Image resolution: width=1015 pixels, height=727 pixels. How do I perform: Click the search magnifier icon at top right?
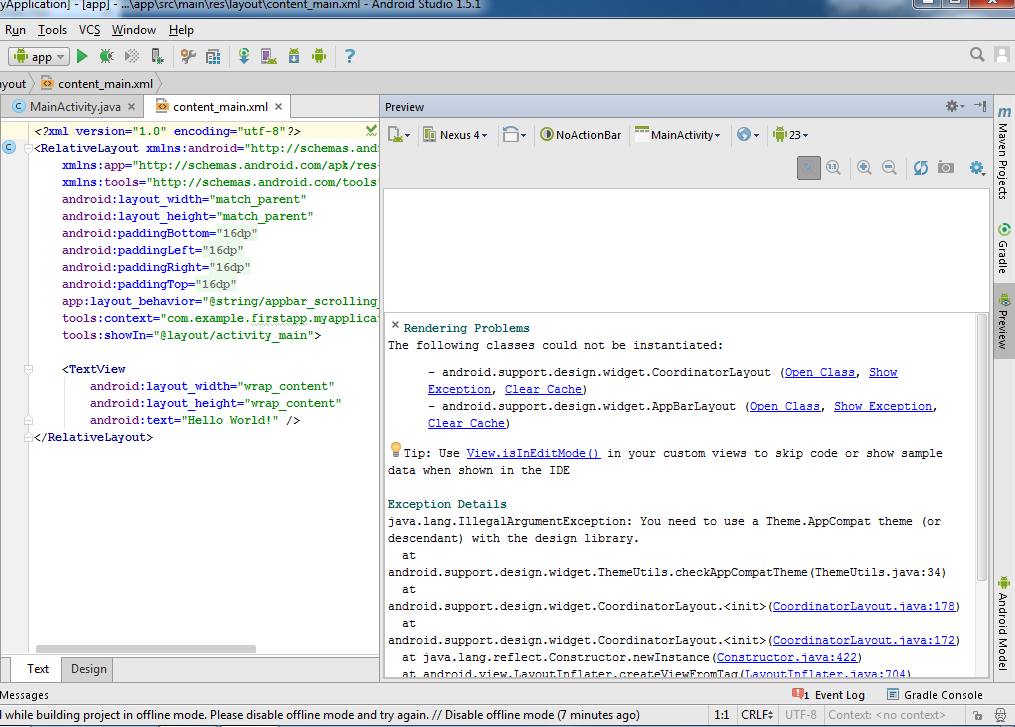[977, 55]
